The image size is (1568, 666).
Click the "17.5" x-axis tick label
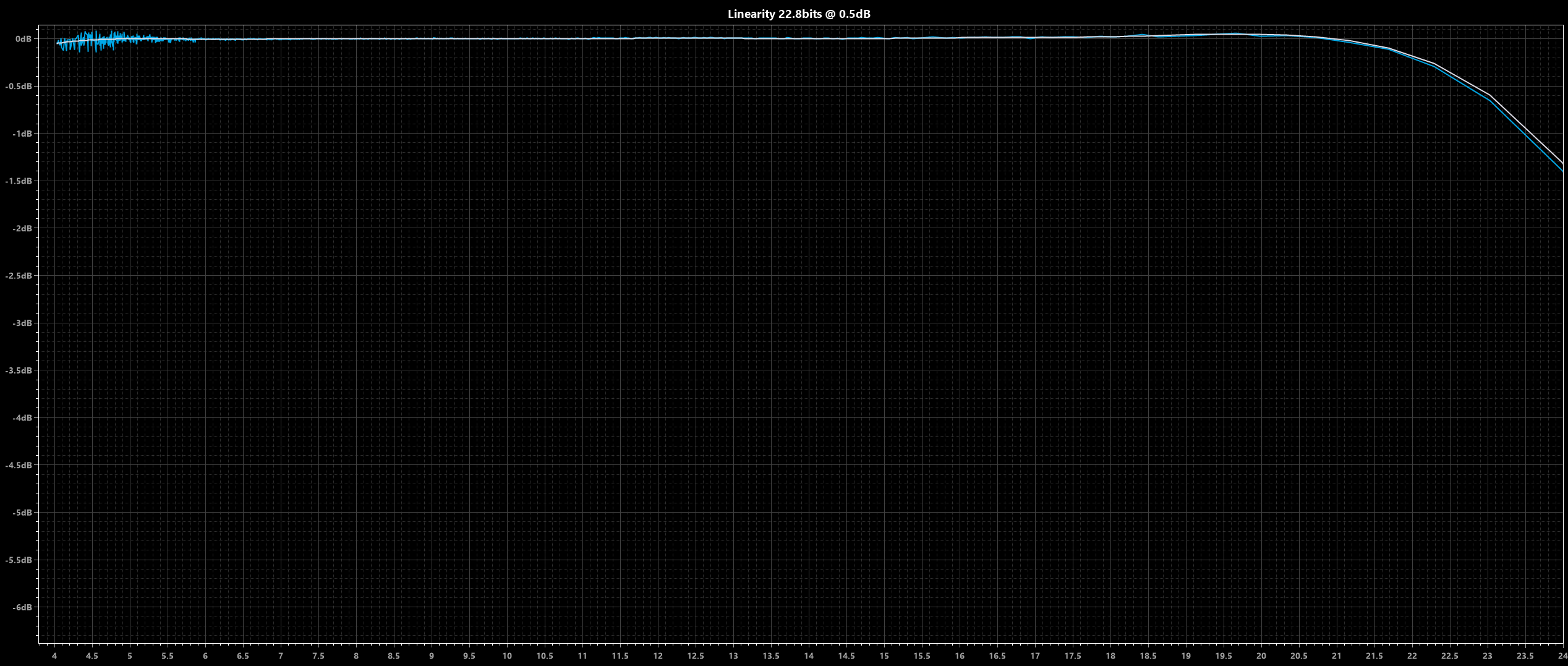tap(1073, 656)
